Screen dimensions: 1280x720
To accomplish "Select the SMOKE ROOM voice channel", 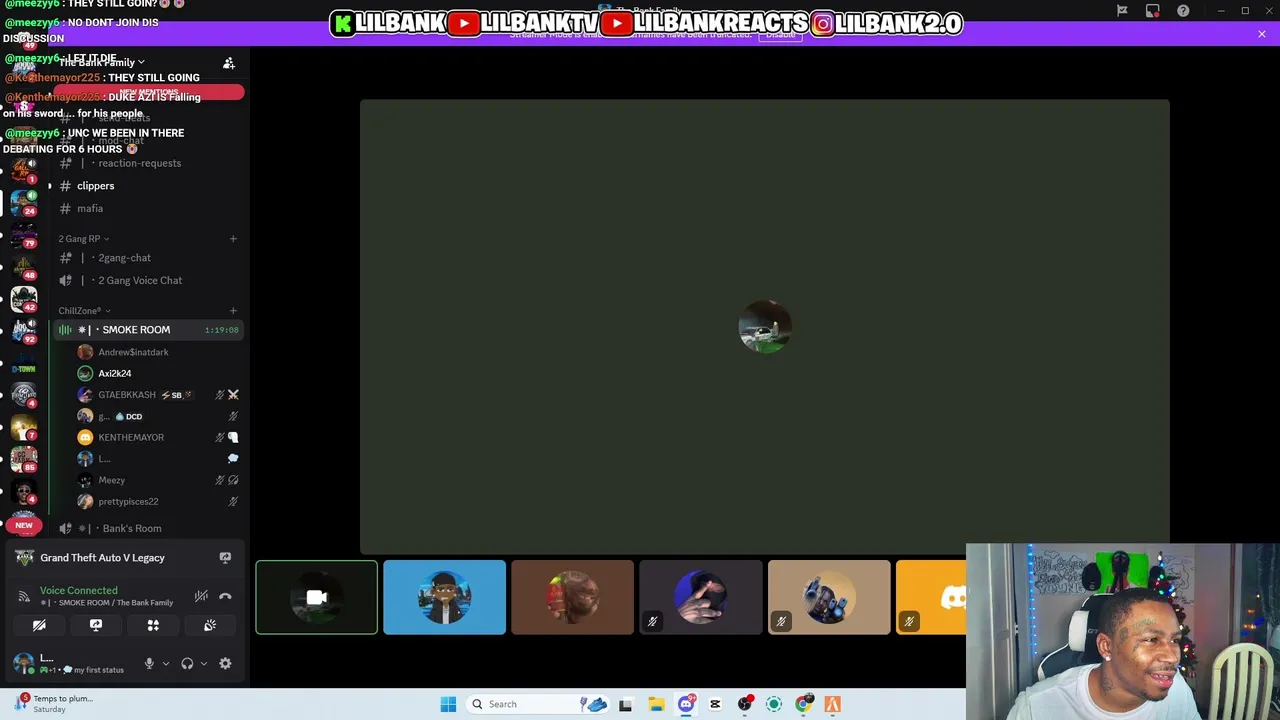I will point(147,330).
